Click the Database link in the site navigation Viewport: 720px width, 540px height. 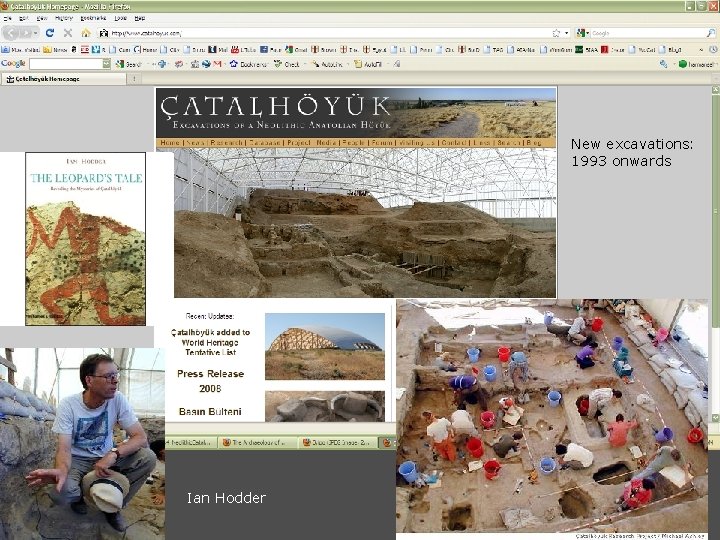coord(264,143)
